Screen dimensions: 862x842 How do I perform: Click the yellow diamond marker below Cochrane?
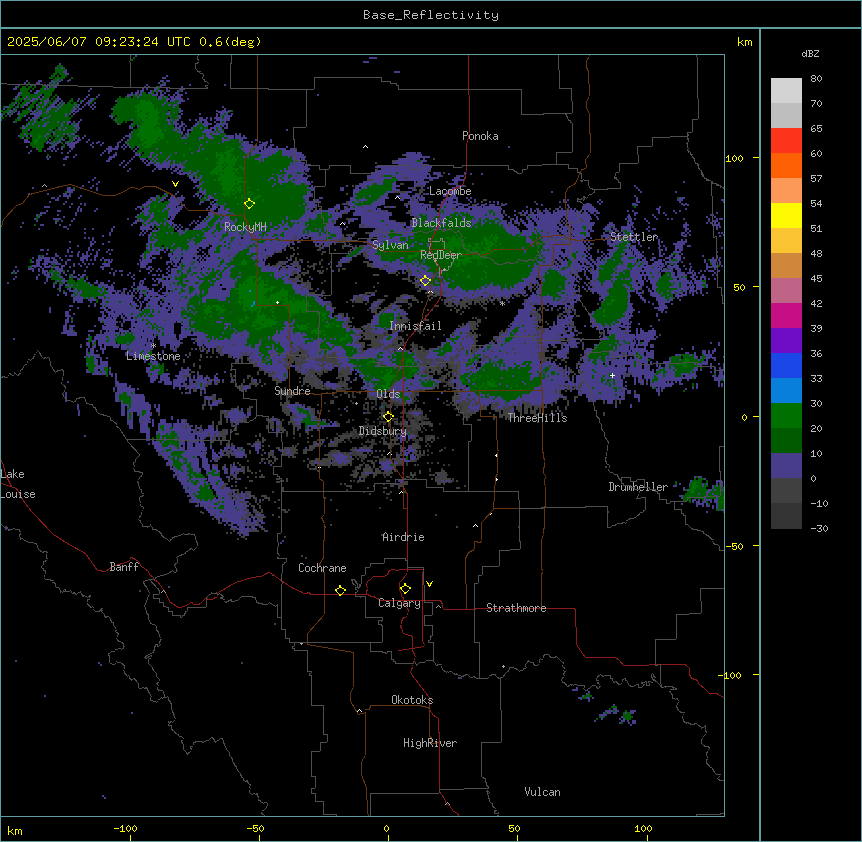point(341,590)
